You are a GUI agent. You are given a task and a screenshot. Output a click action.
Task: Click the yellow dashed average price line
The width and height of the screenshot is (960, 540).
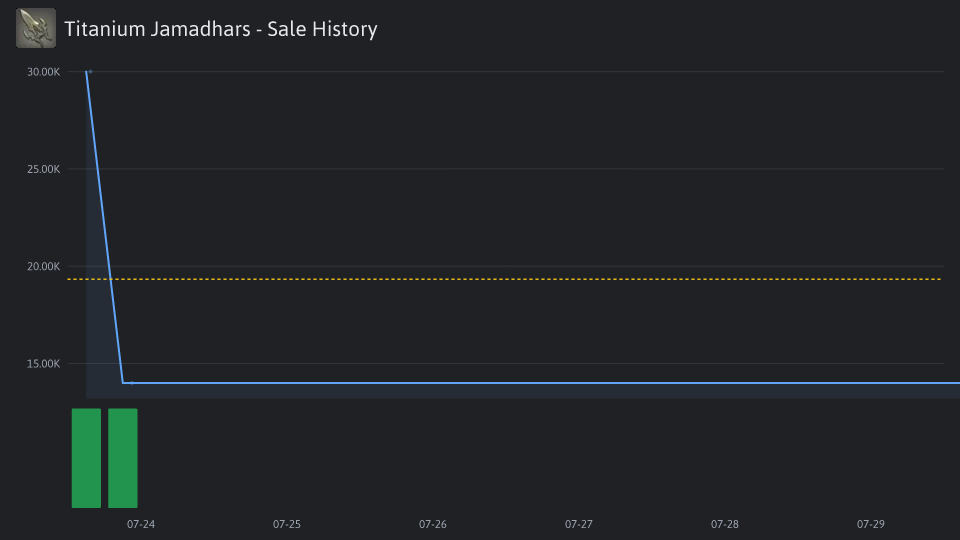click(504, 279)
